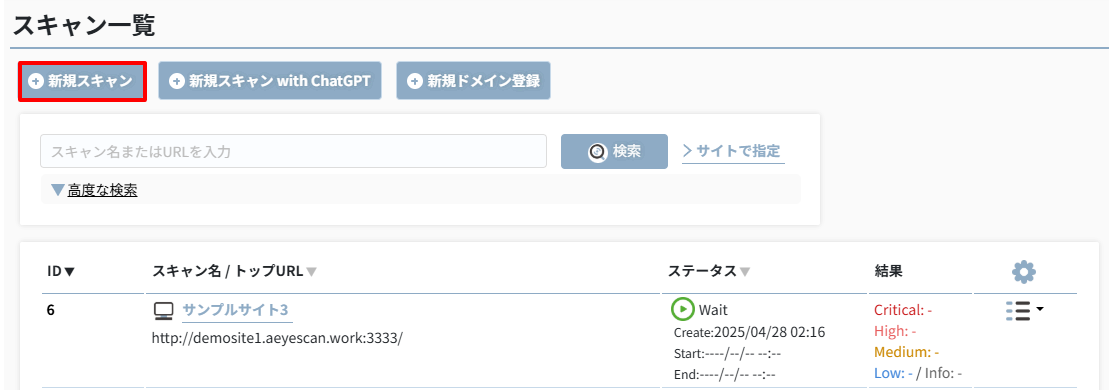Sort by スキャン名 / トップURL column arrow
Image resolution: width=1109 pixels, height=390 pixels.
tap(311, 271)
